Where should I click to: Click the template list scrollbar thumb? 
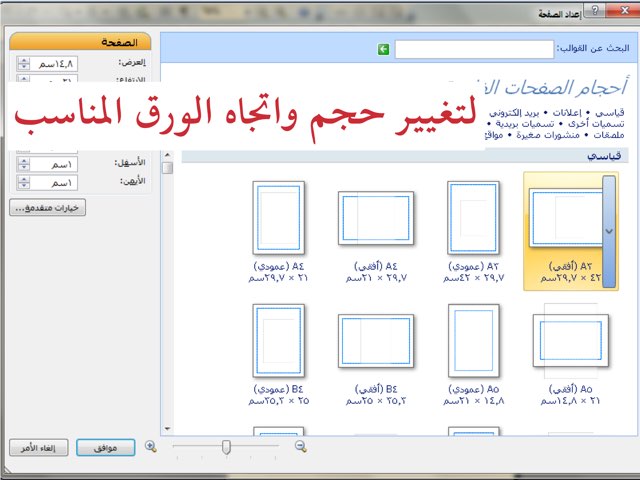167,168
